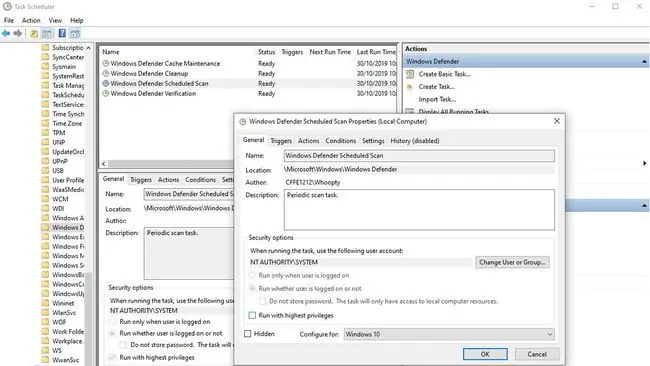The width and height of the screenshot is (650, 366).
Task: Click the clock icon of Windows Defender Cache Maintenance
Action: pyautogui.click(x=106, y=63)
